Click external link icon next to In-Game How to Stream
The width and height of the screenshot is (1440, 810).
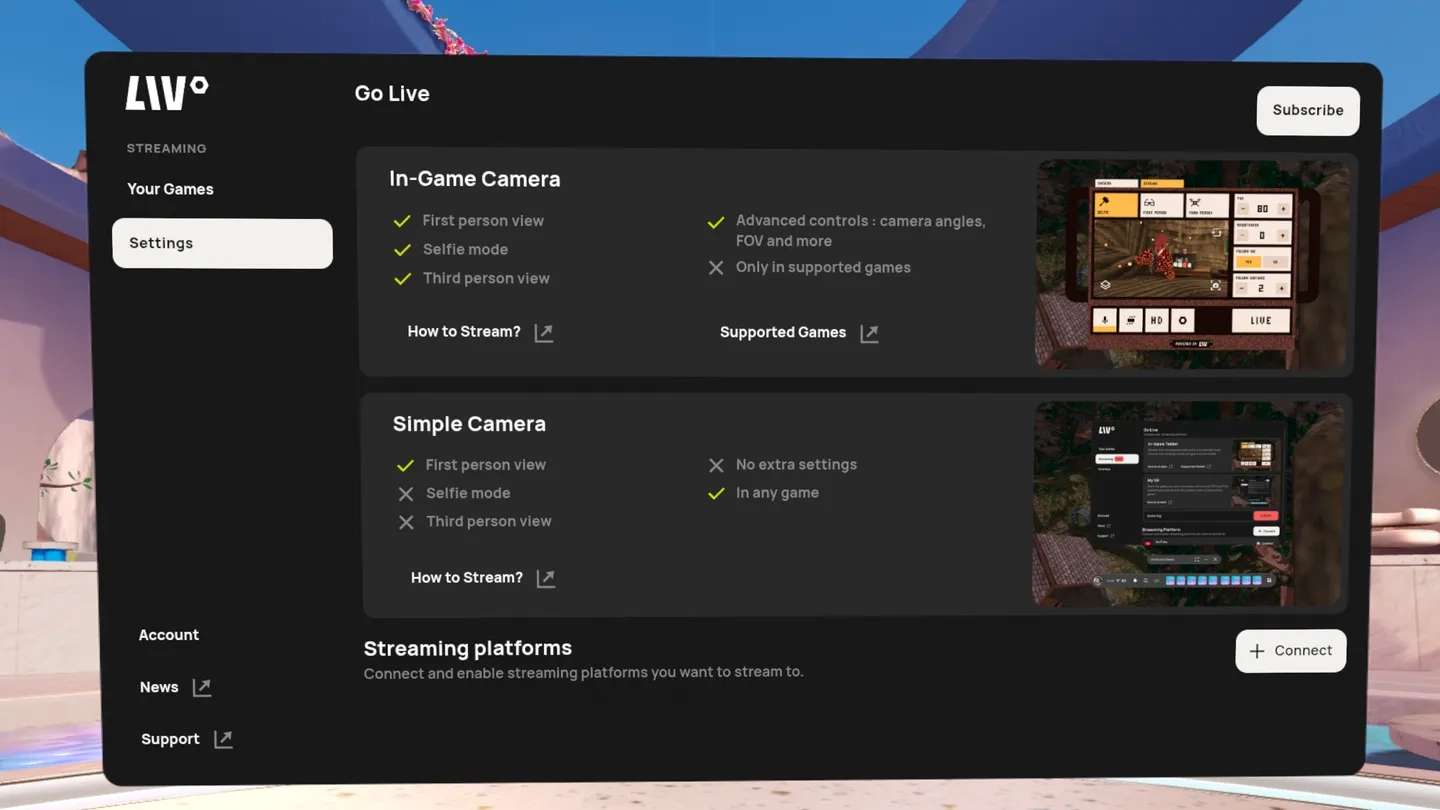click(x=544, y=333)
